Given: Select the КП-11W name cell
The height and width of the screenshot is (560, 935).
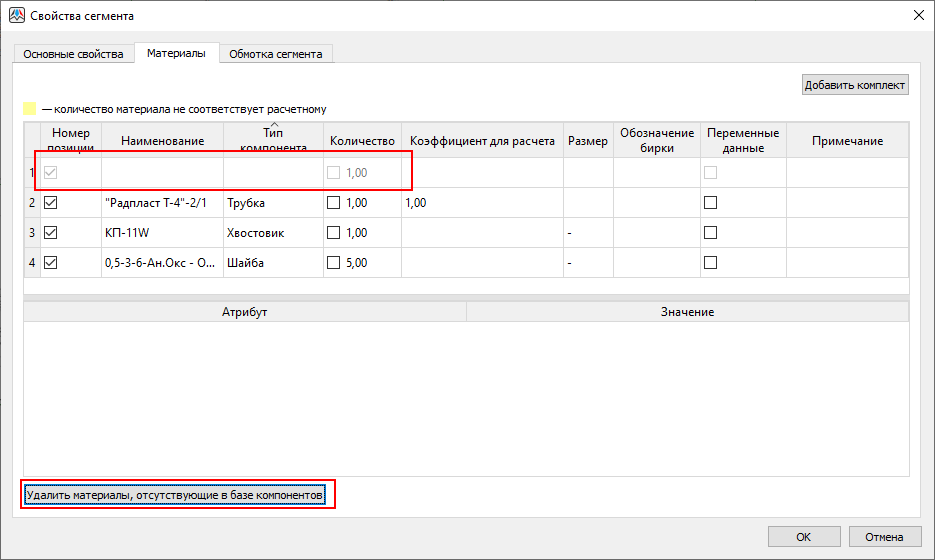Looking at the screenshot, I should (161, 233).
